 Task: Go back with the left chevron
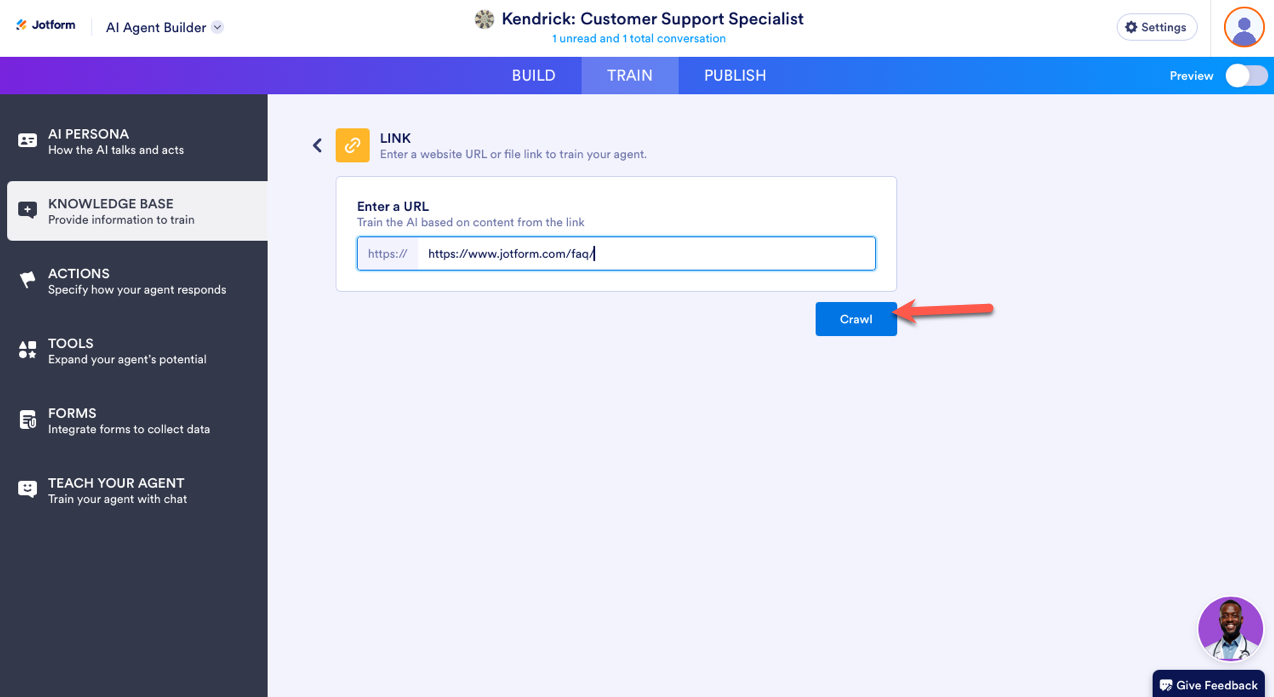317,145
